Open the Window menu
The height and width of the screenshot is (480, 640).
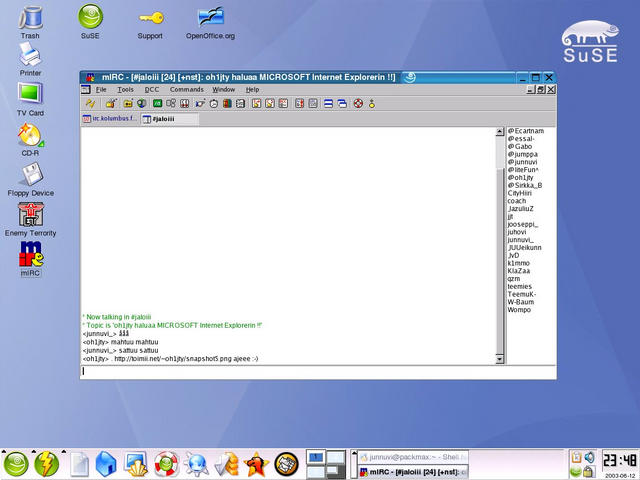(223, 89)
